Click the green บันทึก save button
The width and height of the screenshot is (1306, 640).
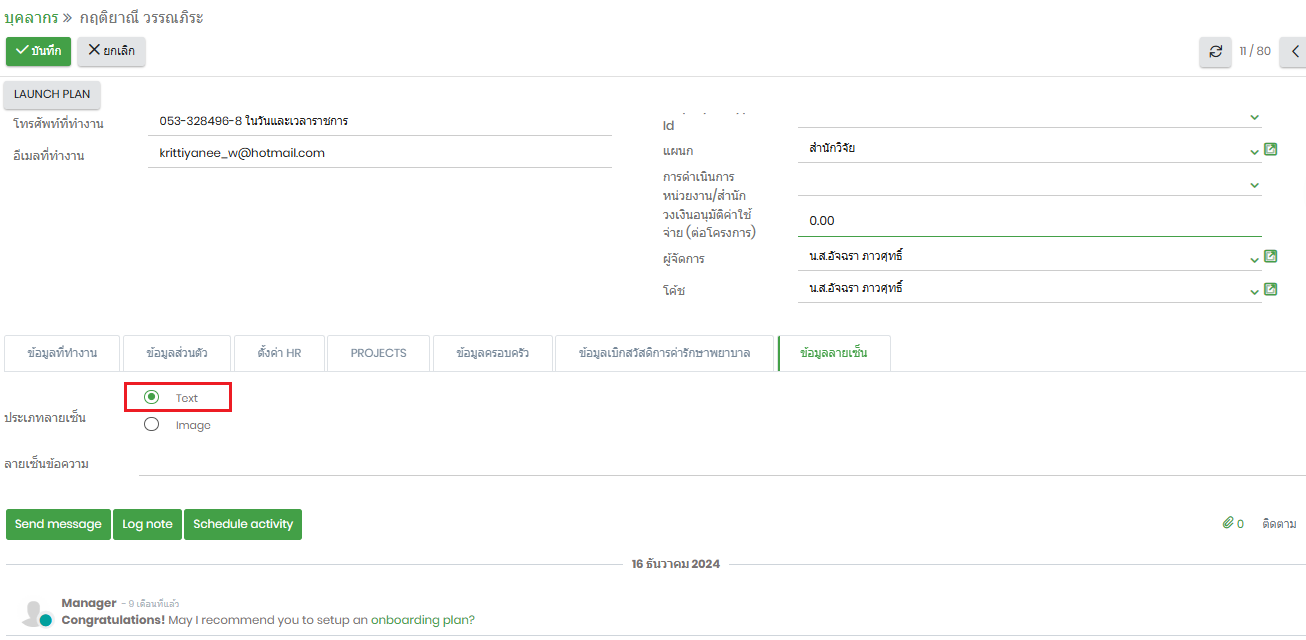click(x=39, y=51)
